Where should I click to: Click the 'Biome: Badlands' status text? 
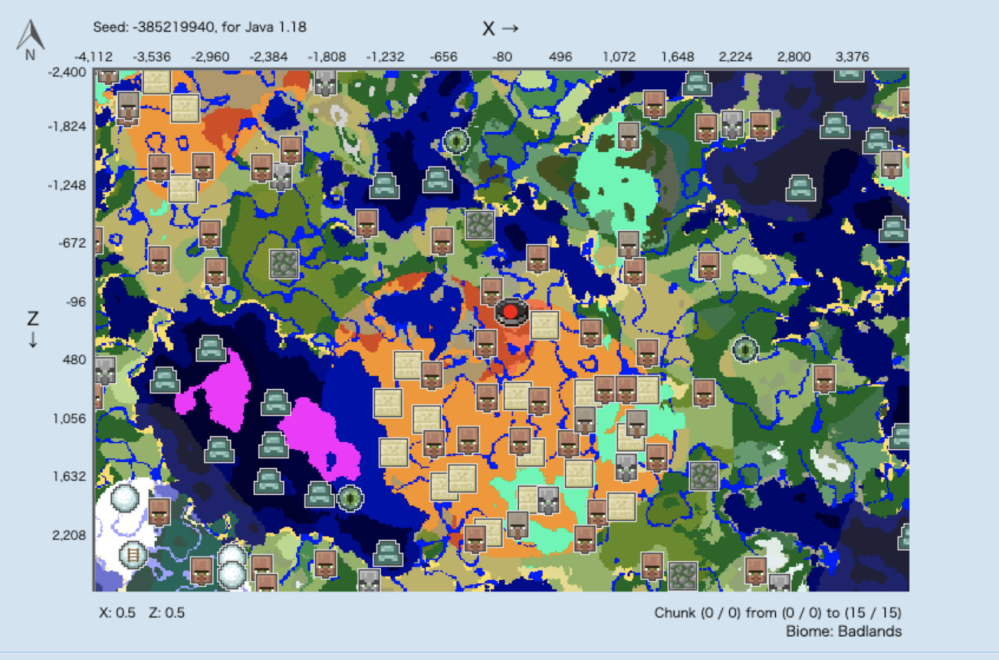pos(844,631)
